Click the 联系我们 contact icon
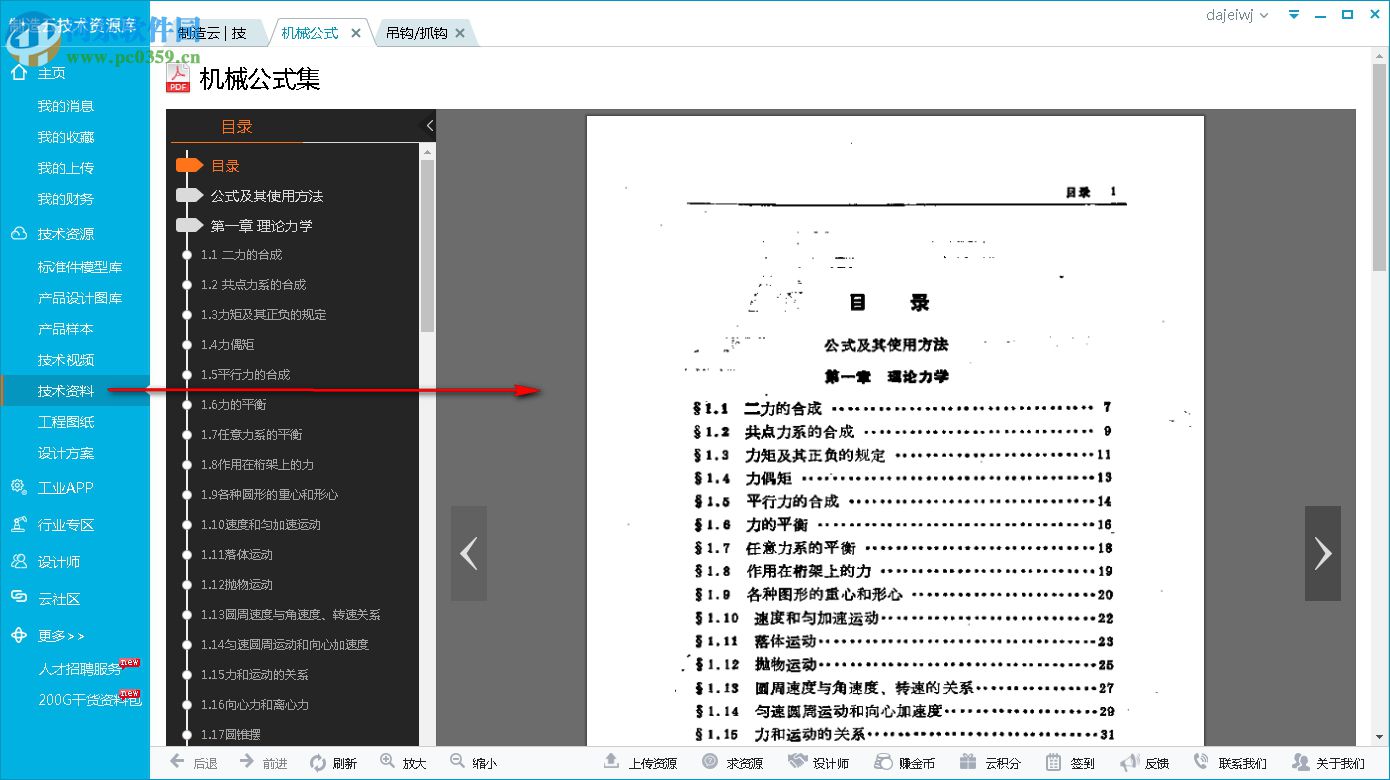 pos(1229,761)
